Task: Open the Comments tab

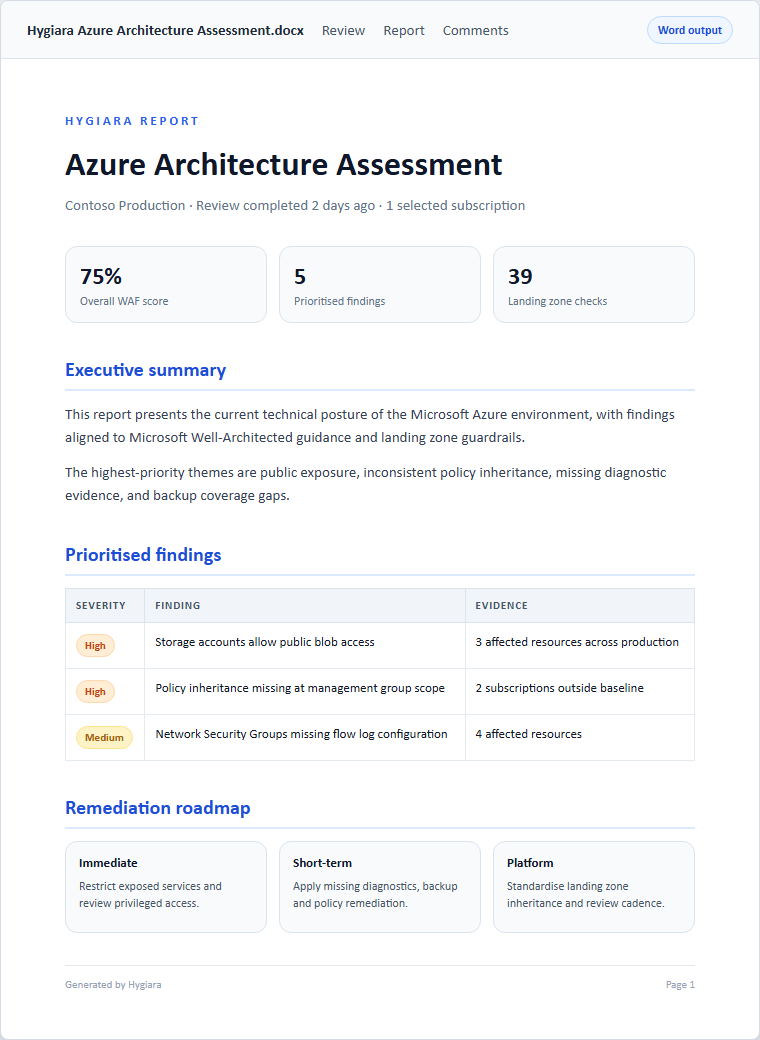Action: coord(475,31)
